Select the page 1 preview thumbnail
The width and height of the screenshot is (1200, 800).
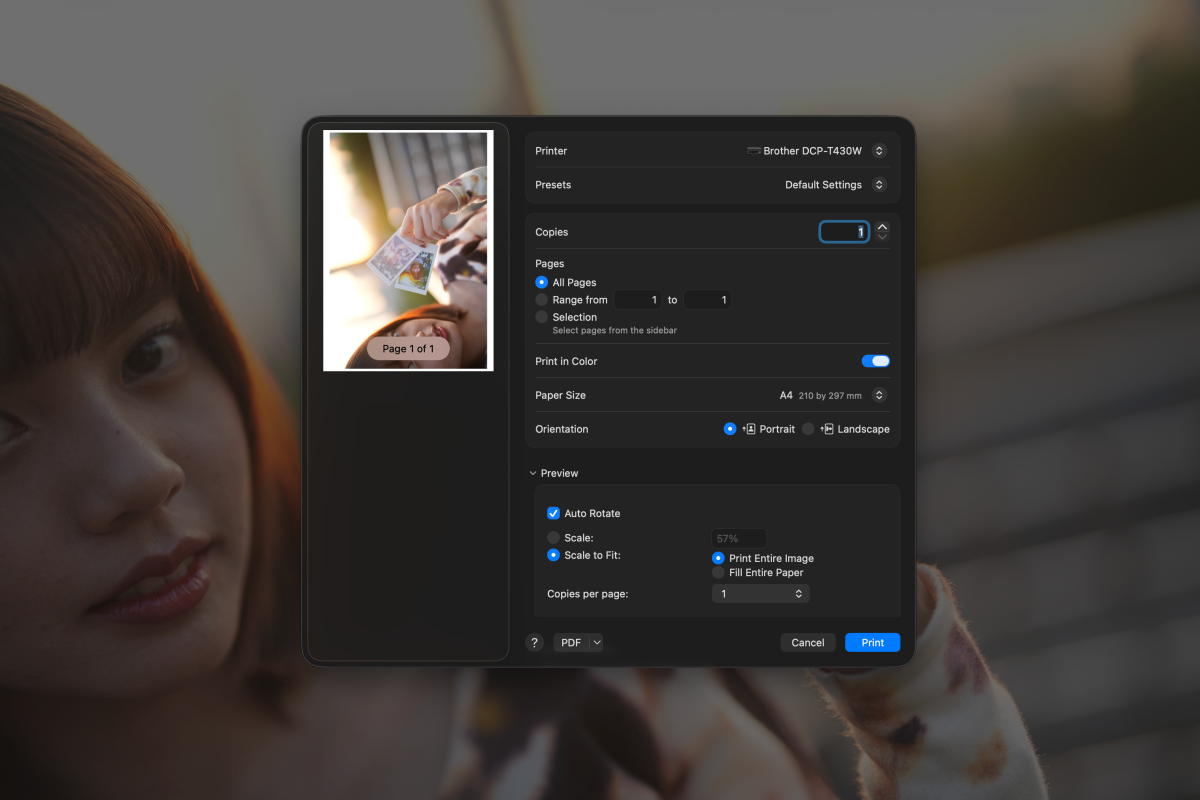pyautogui.click(x=408, y=250)
